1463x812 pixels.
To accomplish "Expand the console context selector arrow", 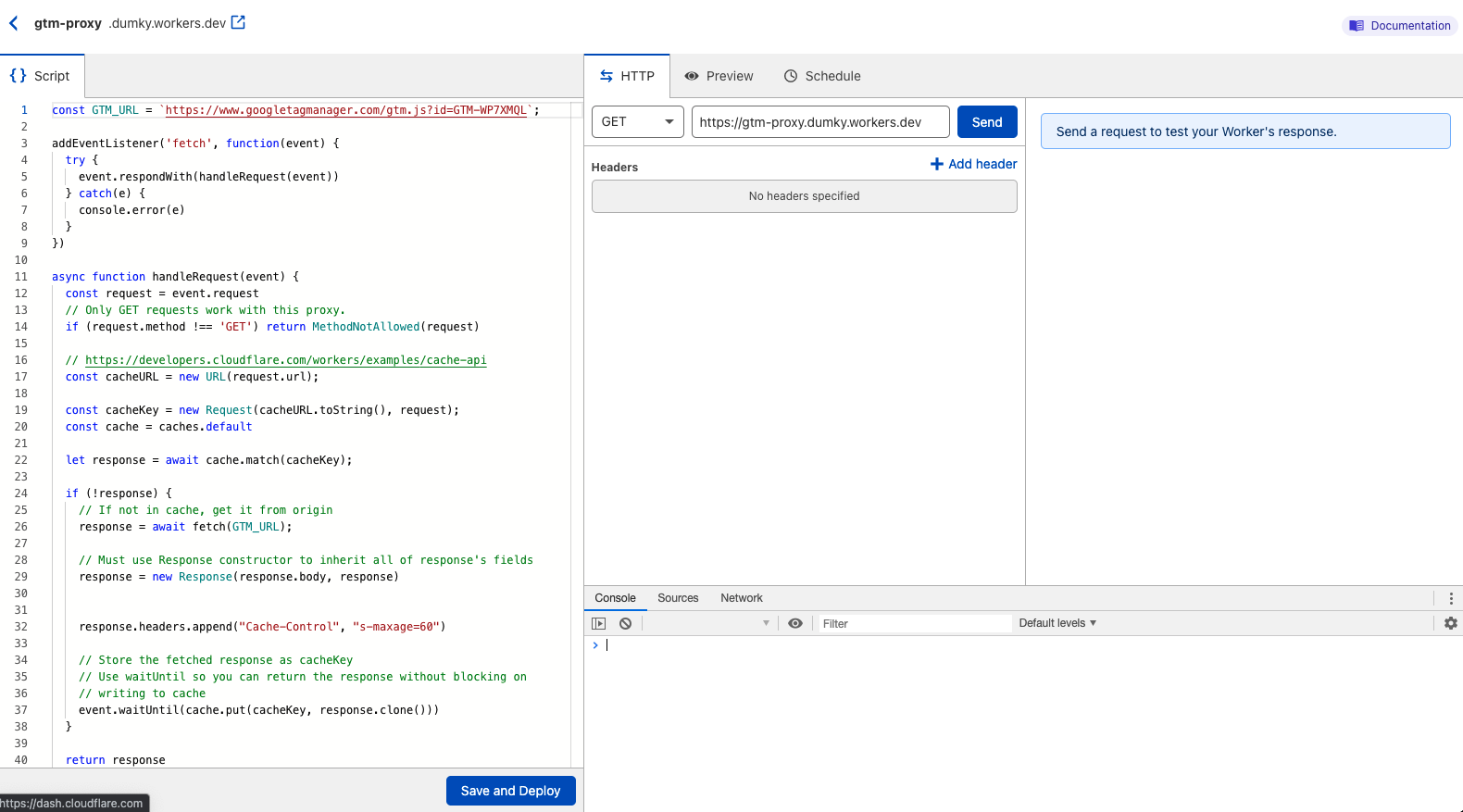I will click(x=766, y=623).
